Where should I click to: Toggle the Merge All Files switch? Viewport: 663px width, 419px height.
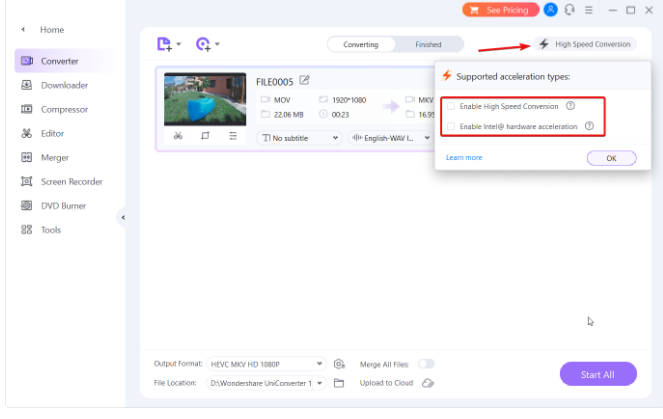426,364
